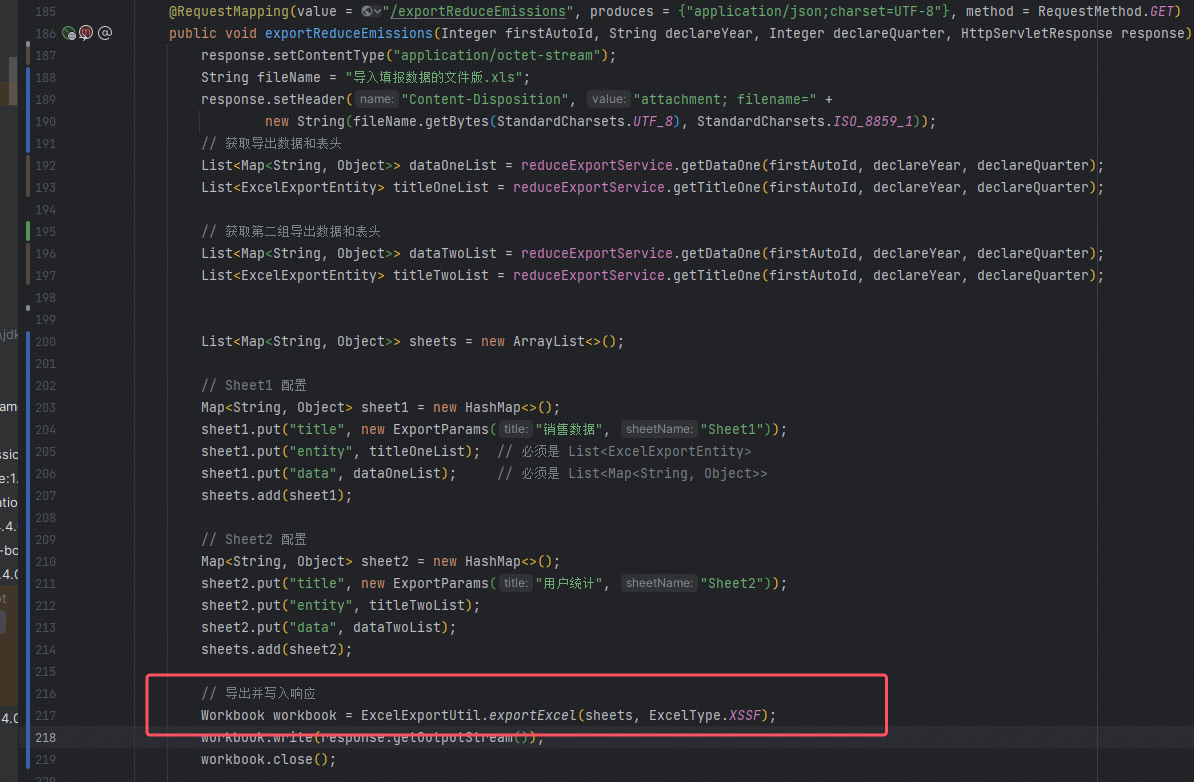Click line number 218 in the gutter

(x=46, y=738)
